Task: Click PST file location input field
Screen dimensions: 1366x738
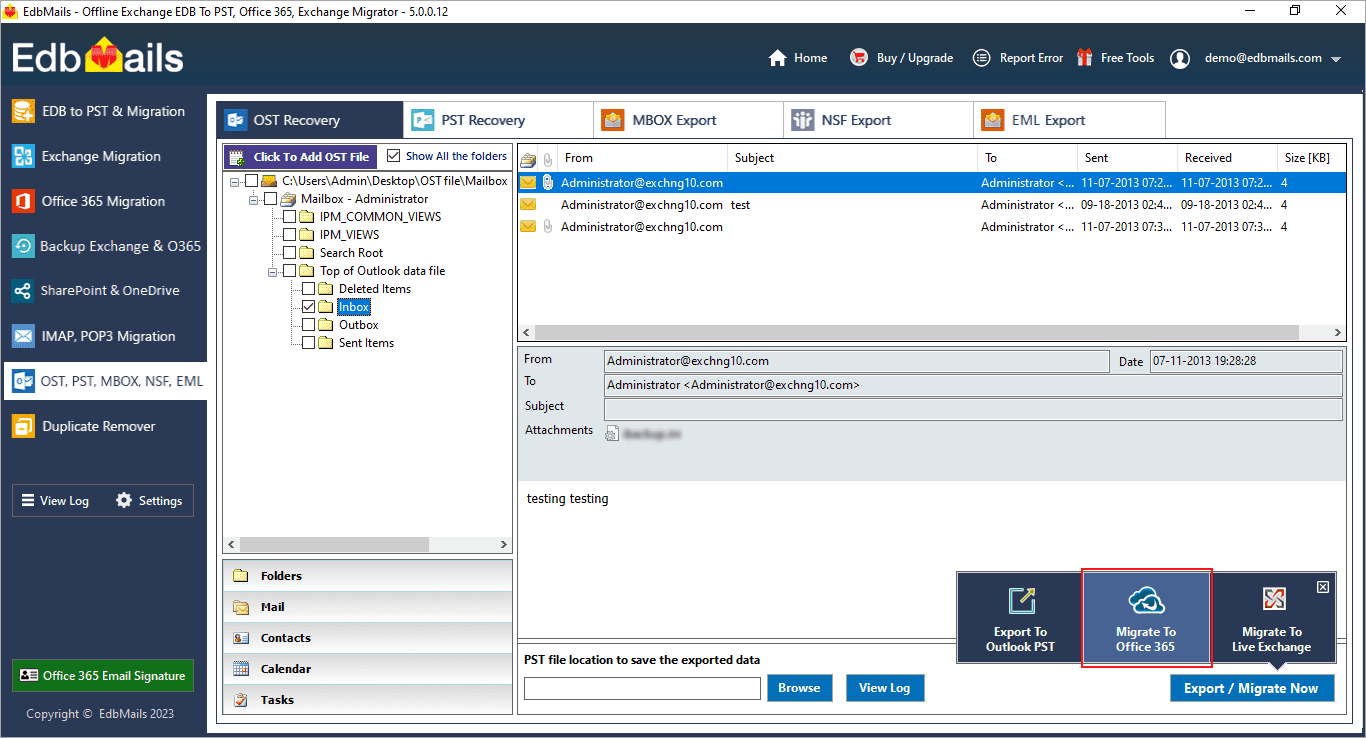Action: tap(642, 688)
